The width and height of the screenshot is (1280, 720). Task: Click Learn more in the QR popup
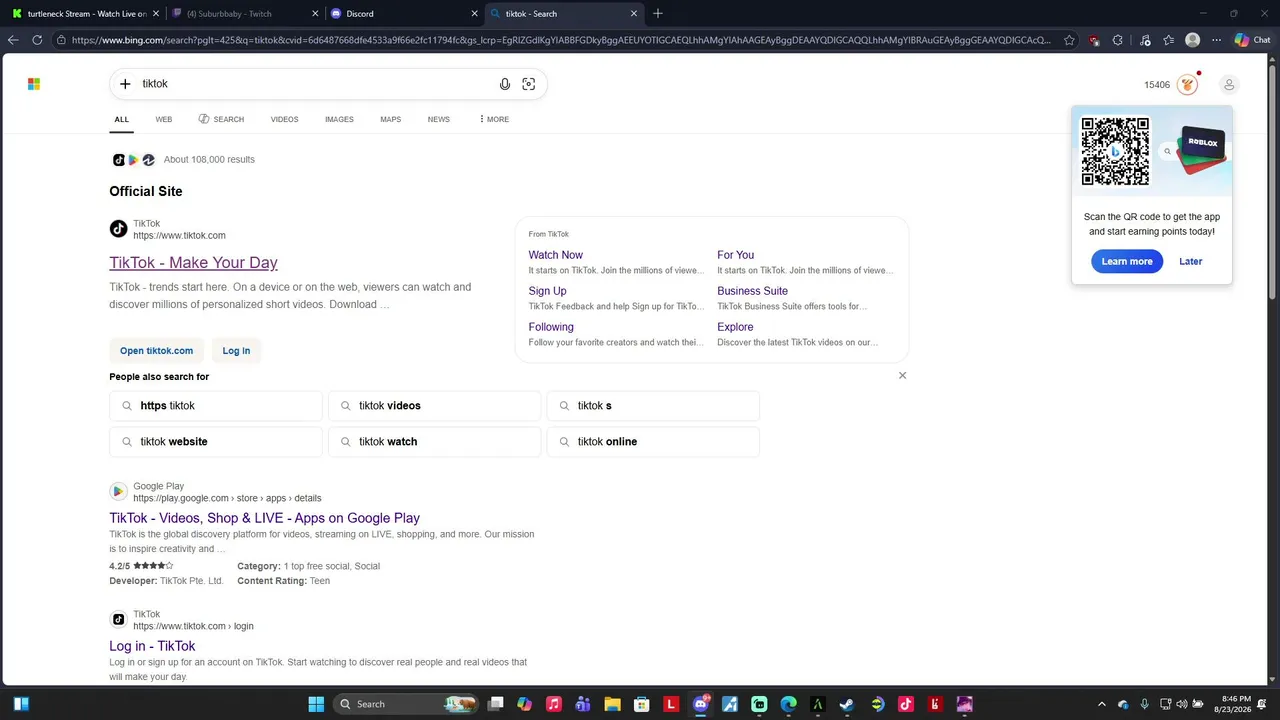(x=1127, y=261)
